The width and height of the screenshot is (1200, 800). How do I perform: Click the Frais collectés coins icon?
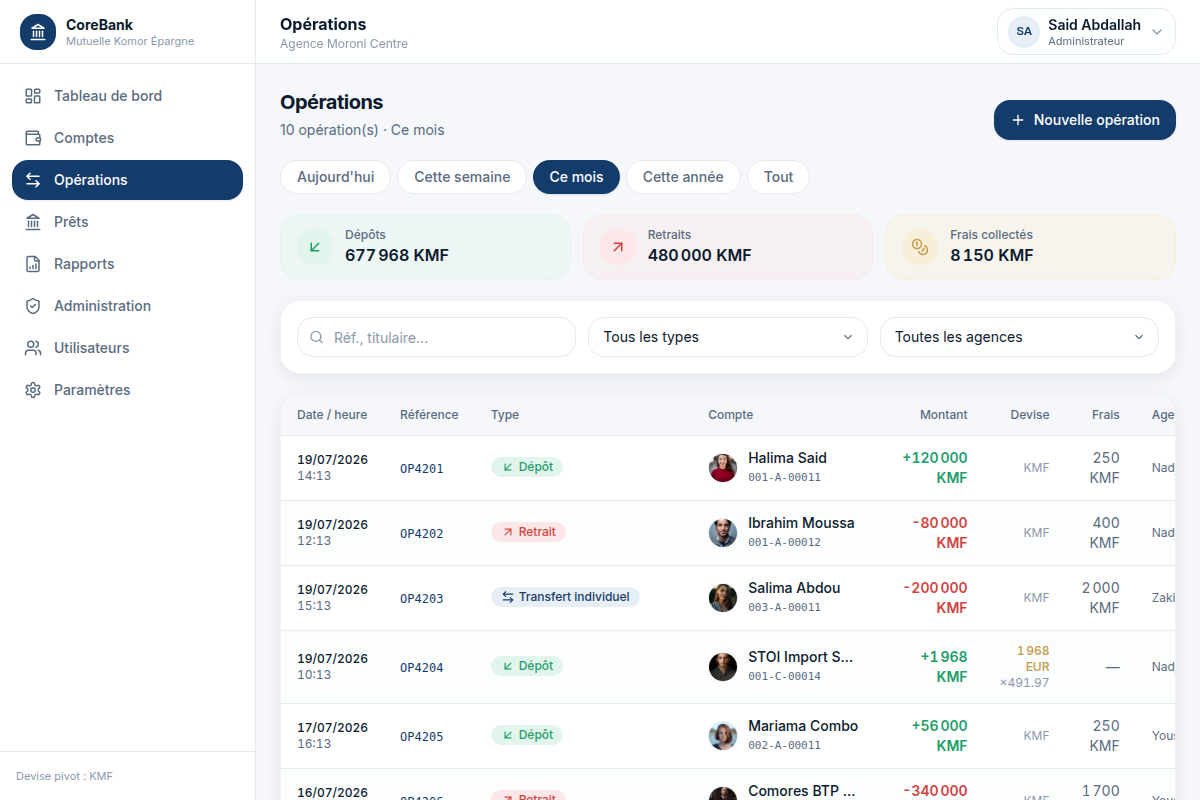pyautogui.click(x=920, y=246)
